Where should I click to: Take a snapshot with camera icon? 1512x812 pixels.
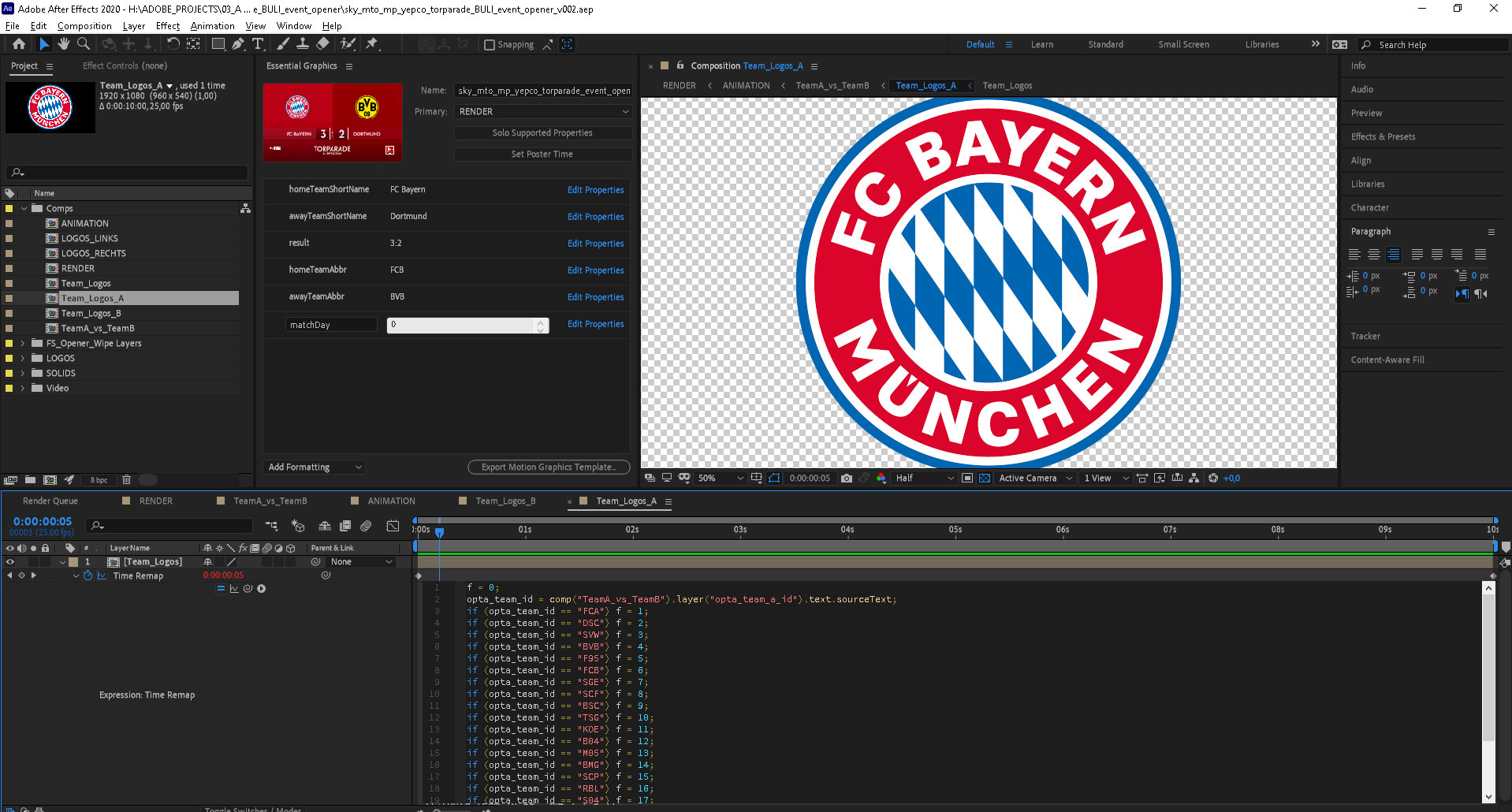click(847, 478)
